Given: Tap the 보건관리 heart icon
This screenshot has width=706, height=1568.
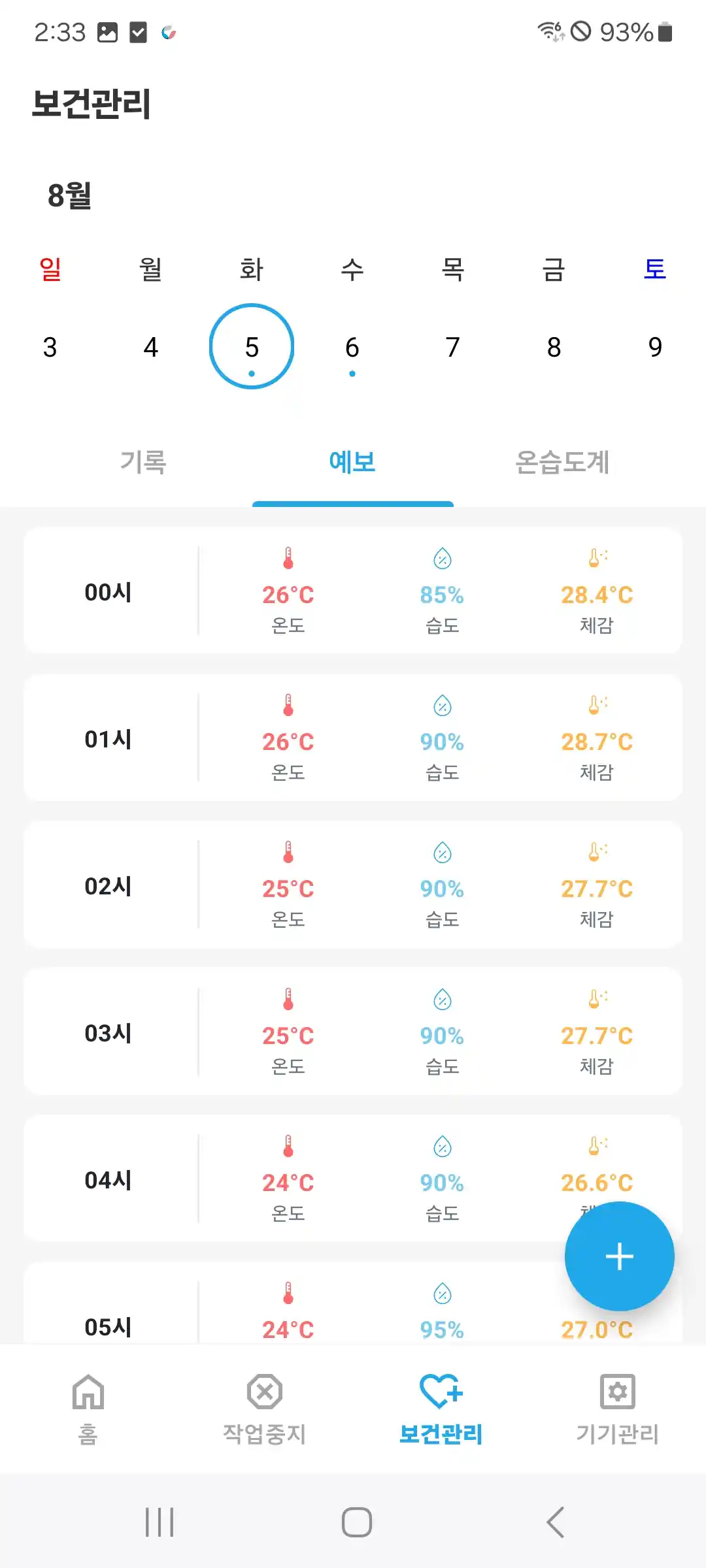Looking at the screenshot, I should click(441, 1392).
